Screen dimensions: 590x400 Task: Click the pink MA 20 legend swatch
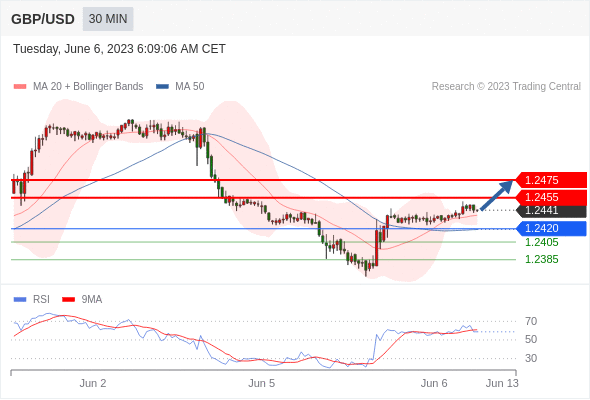(x=20, y=87)
